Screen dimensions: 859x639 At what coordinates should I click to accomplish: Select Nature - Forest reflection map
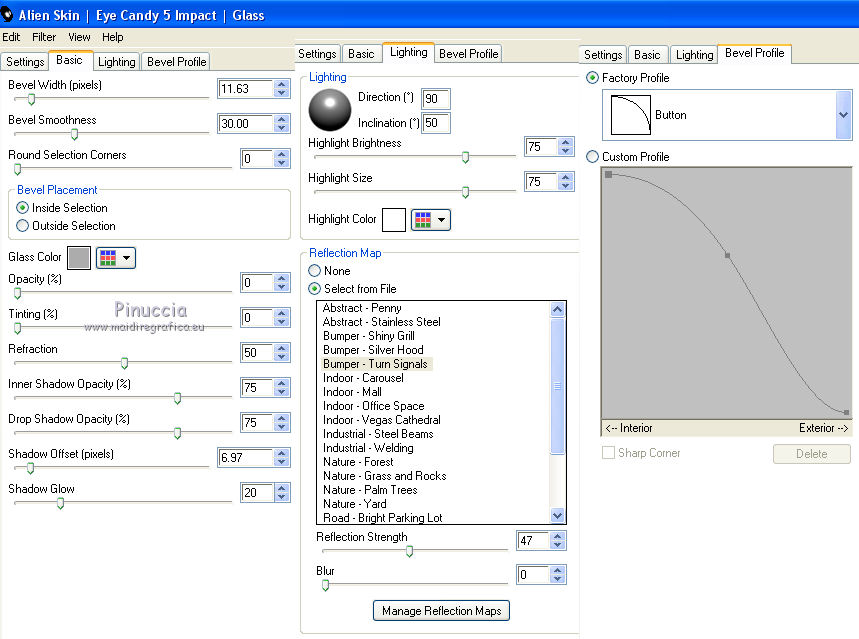click(x=358, y=462)
